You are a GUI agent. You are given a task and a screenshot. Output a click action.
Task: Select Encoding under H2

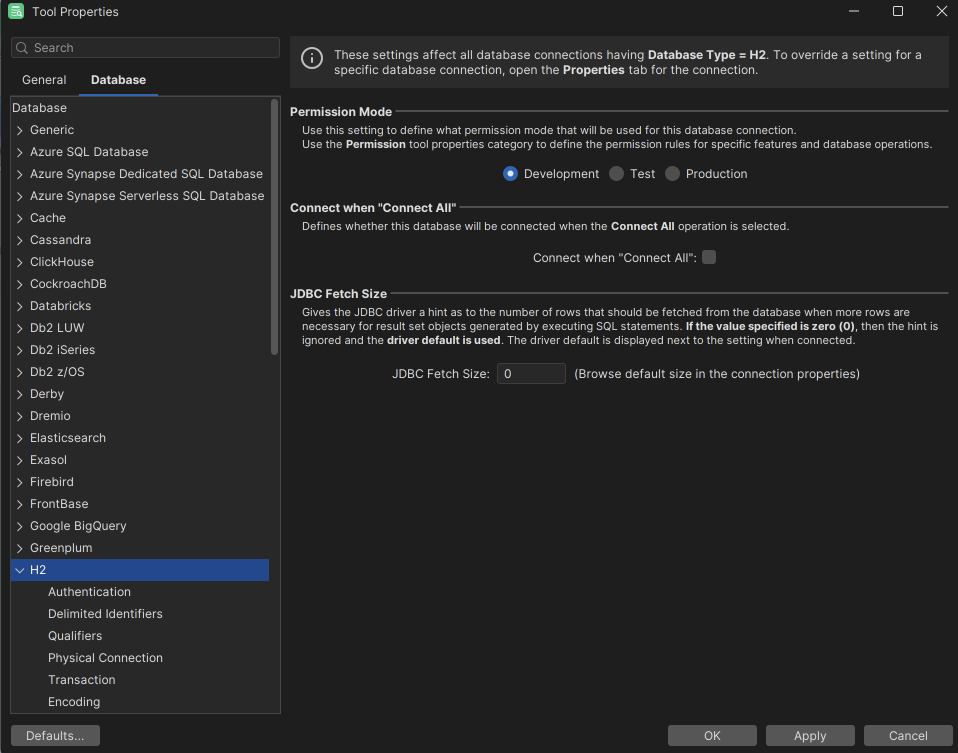[x=74, y=701]
